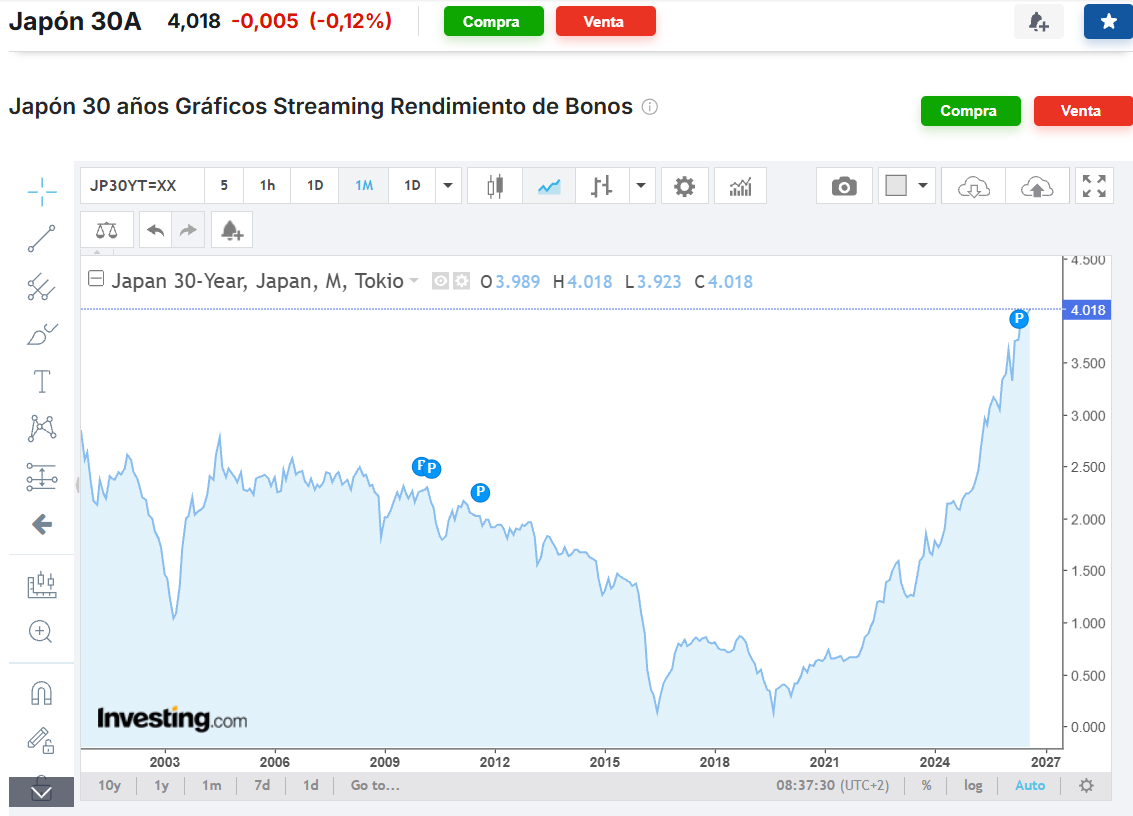This screenshot has height=816, width=1133.
Task: Toggle the magnet mode icon
Action: (x=42, y=693)
